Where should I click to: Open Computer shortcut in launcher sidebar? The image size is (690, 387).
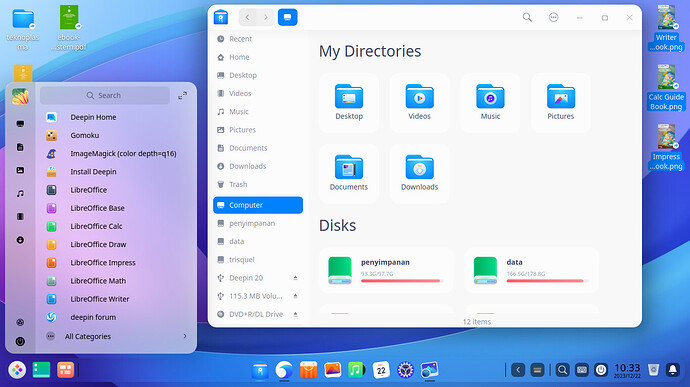[x=20, y=124]
